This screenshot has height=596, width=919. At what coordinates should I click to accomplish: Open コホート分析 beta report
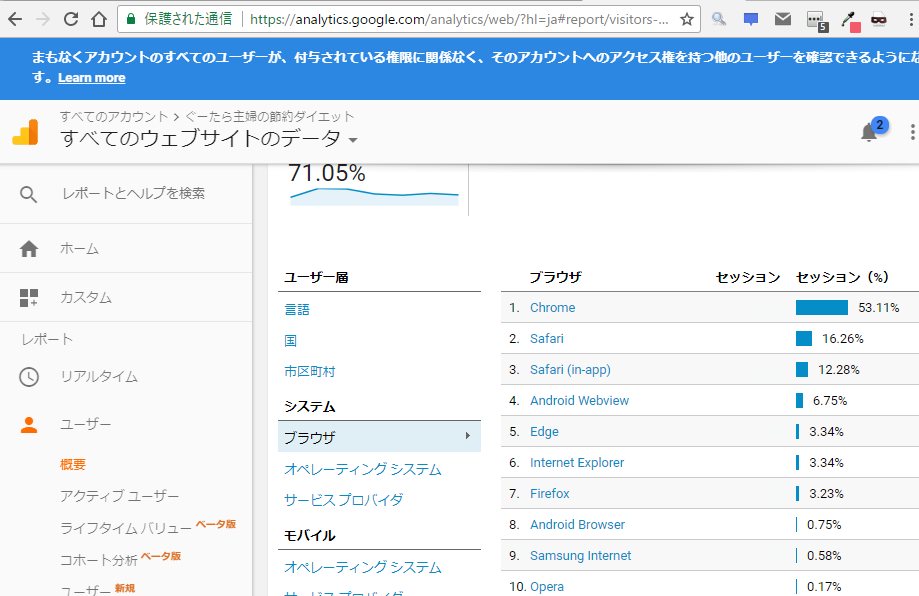98,560
